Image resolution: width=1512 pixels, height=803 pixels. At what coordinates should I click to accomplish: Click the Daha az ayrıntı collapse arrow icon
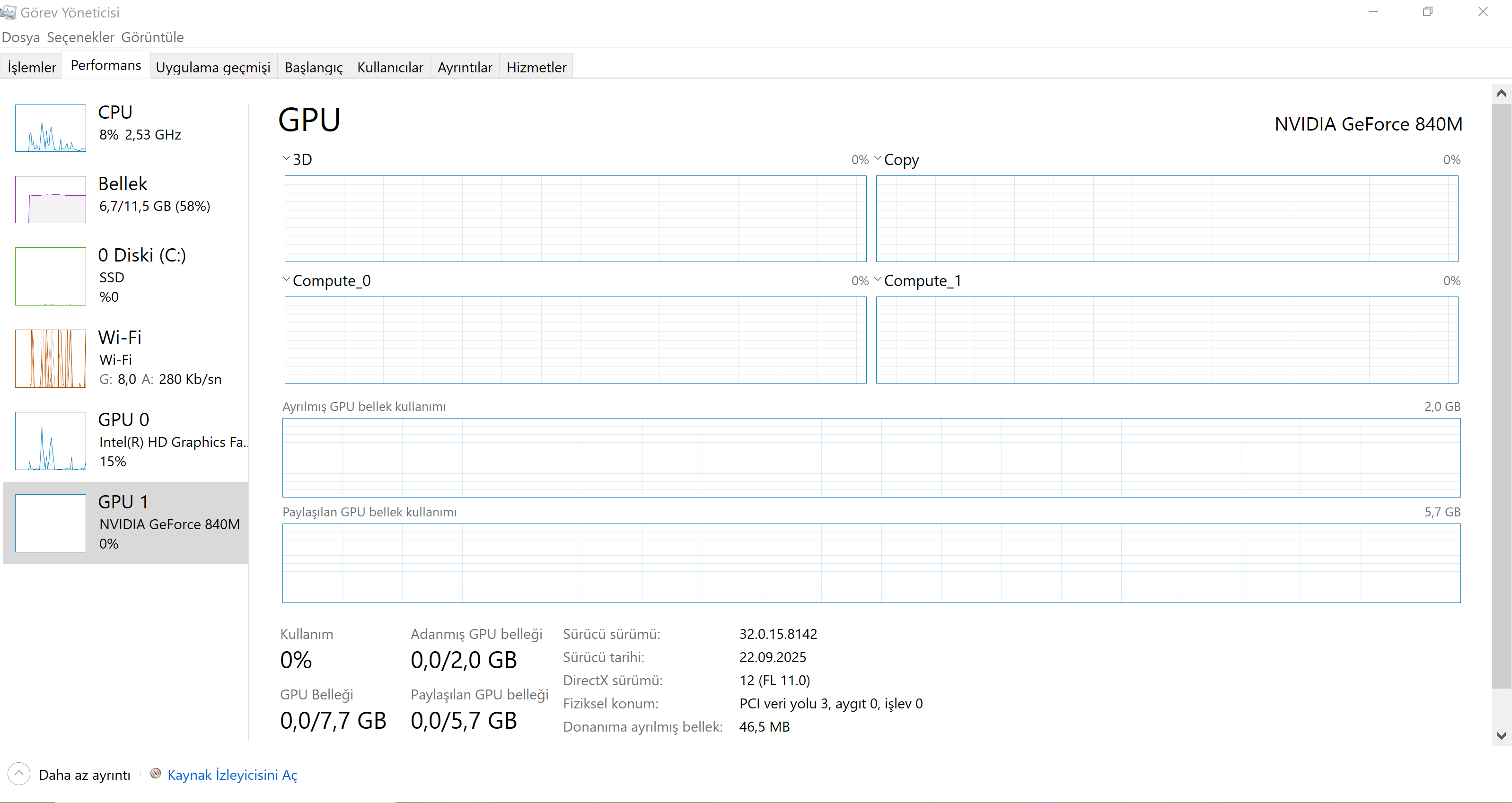[x=19, y=774]
